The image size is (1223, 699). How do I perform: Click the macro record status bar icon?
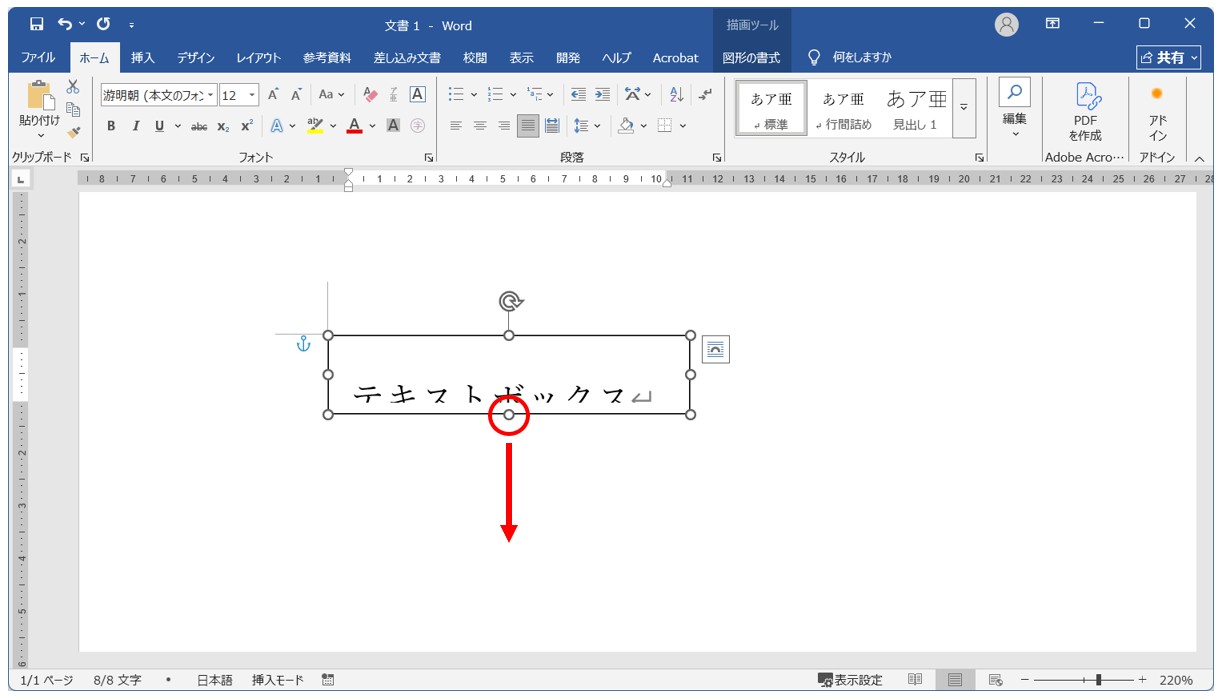(328, 680)
